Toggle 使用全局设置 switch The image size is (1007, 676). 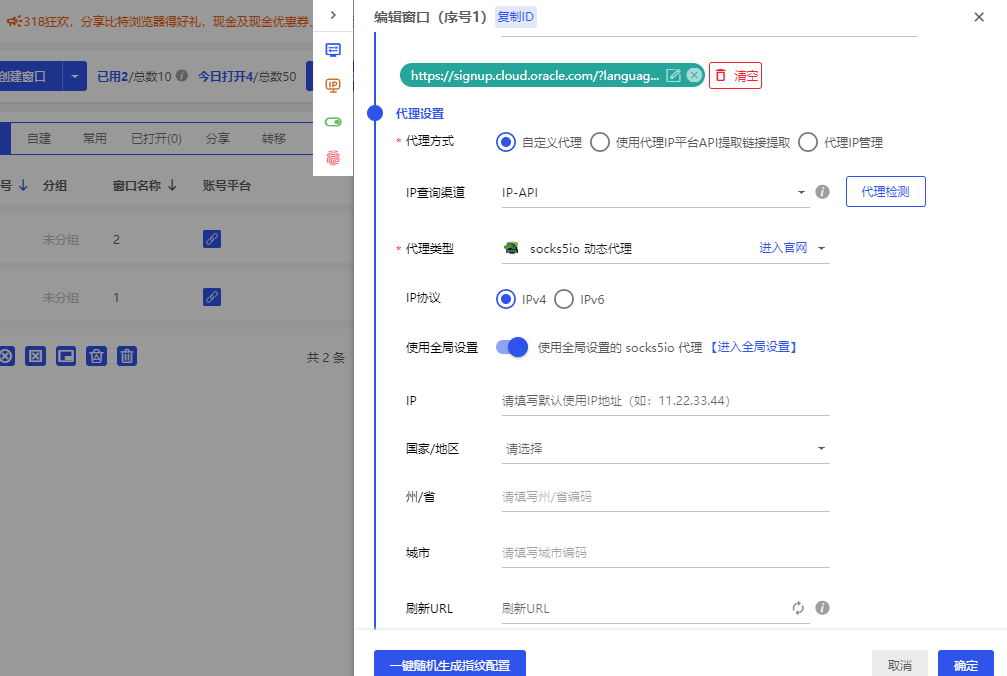(512, 347)
